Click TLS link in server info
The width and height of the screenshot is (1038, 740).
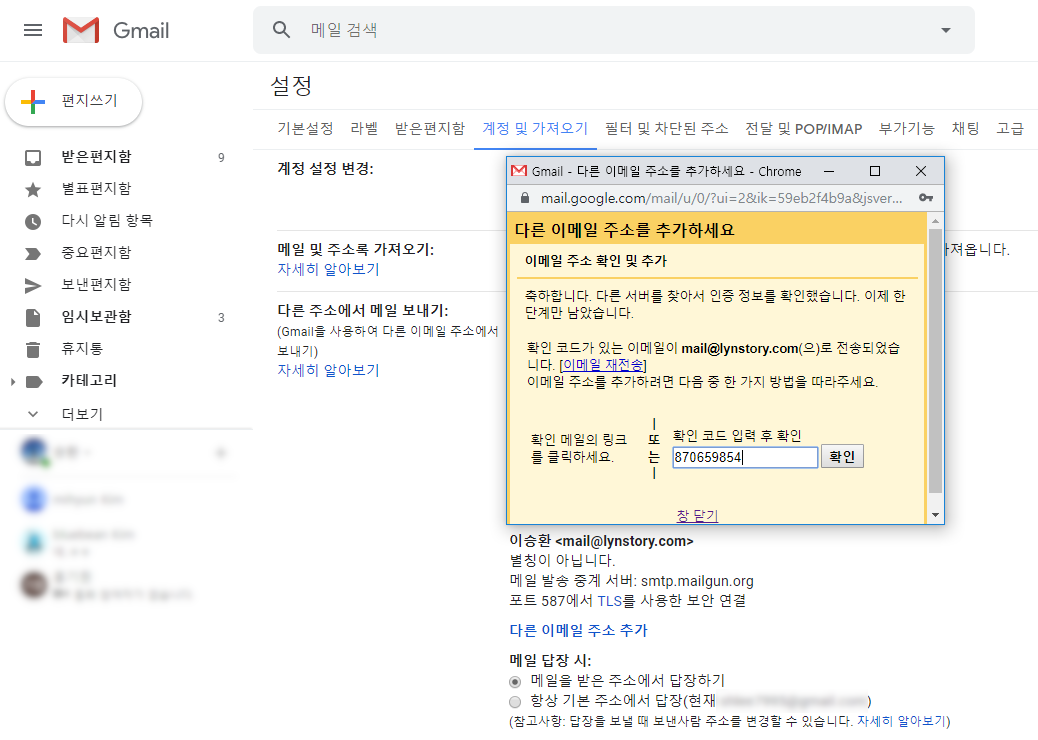(x=610, y=601)
